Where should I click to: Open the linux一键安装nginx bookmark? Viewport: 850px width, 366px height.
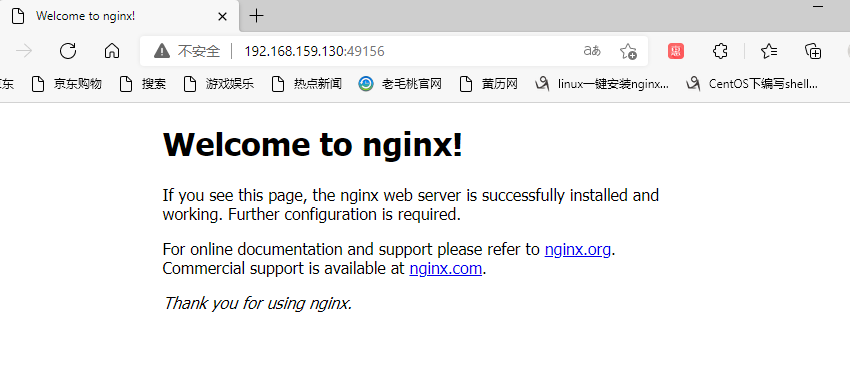tap(602, 84)
